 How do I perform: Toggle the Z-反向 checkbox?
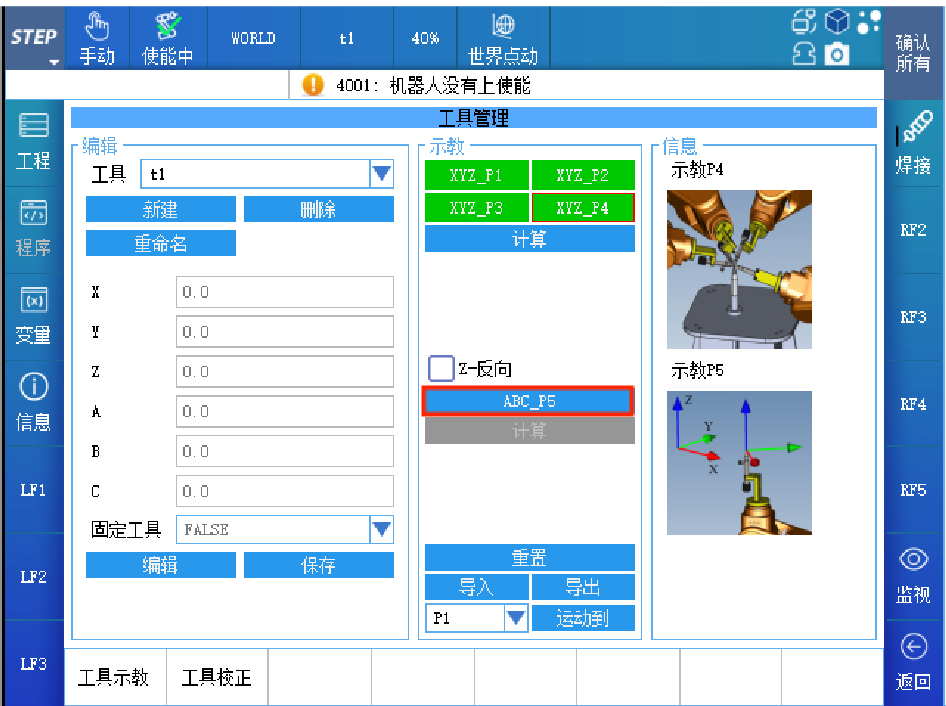pos(441,368)
